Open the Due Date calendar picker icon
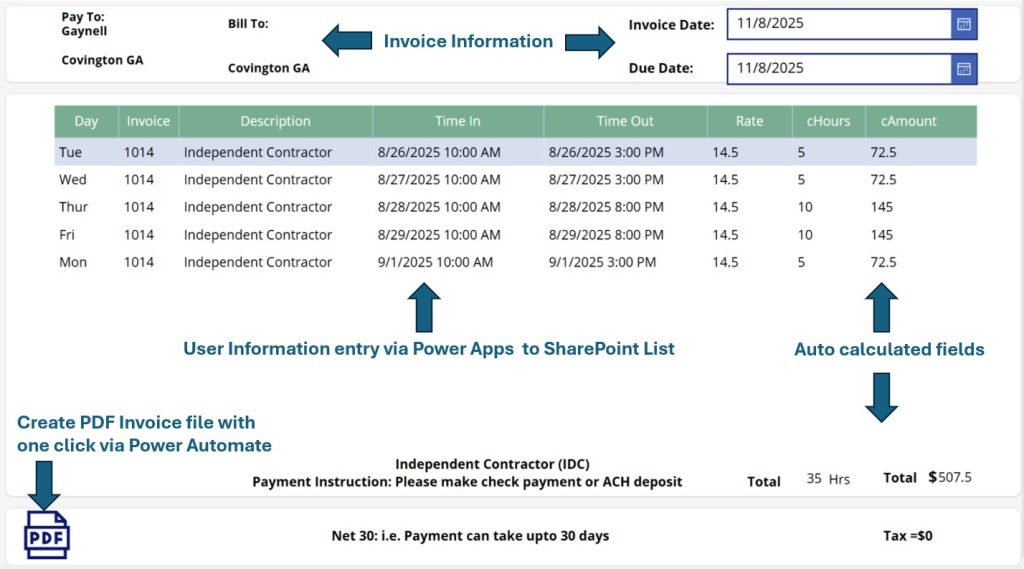 click(x=964, y=69)
